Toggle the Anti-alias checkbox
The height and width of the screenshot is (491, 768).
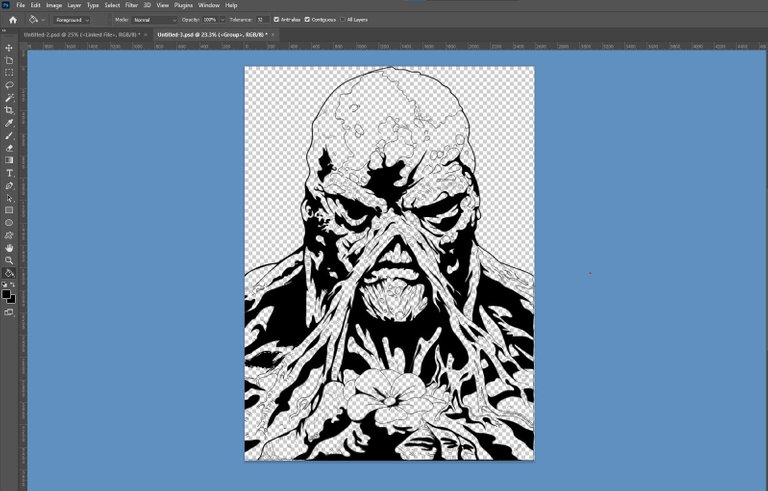[x=276, y=20]
